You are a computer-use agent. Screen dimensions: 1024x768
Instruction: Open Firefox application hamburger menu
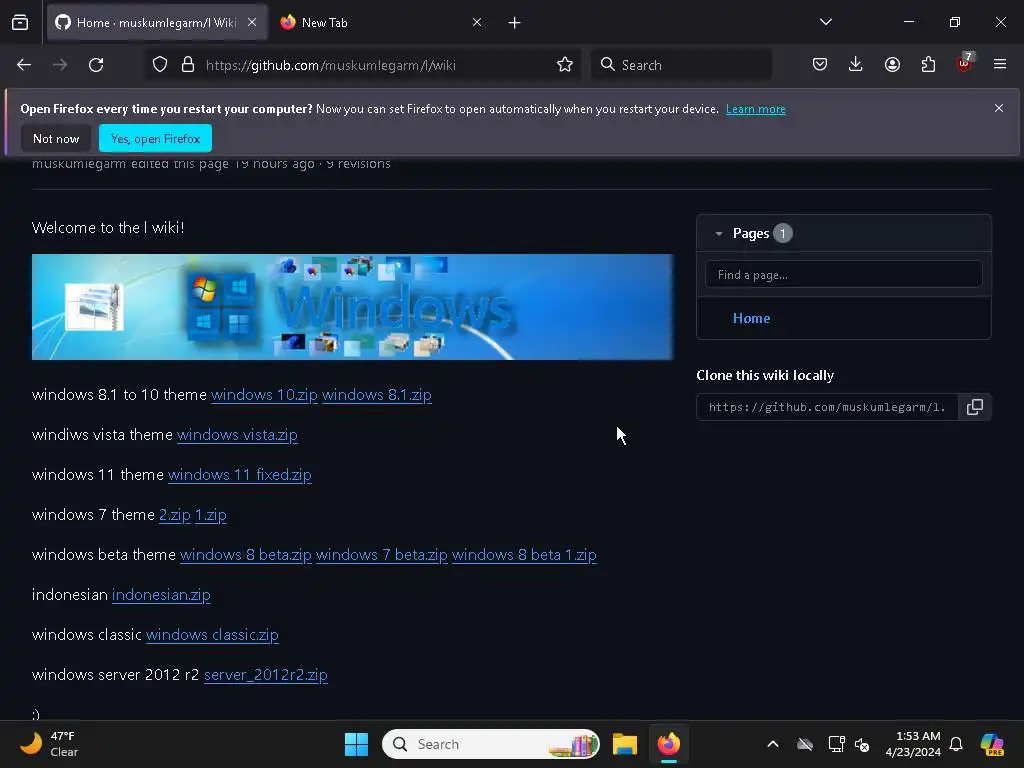coord(1000,65)
